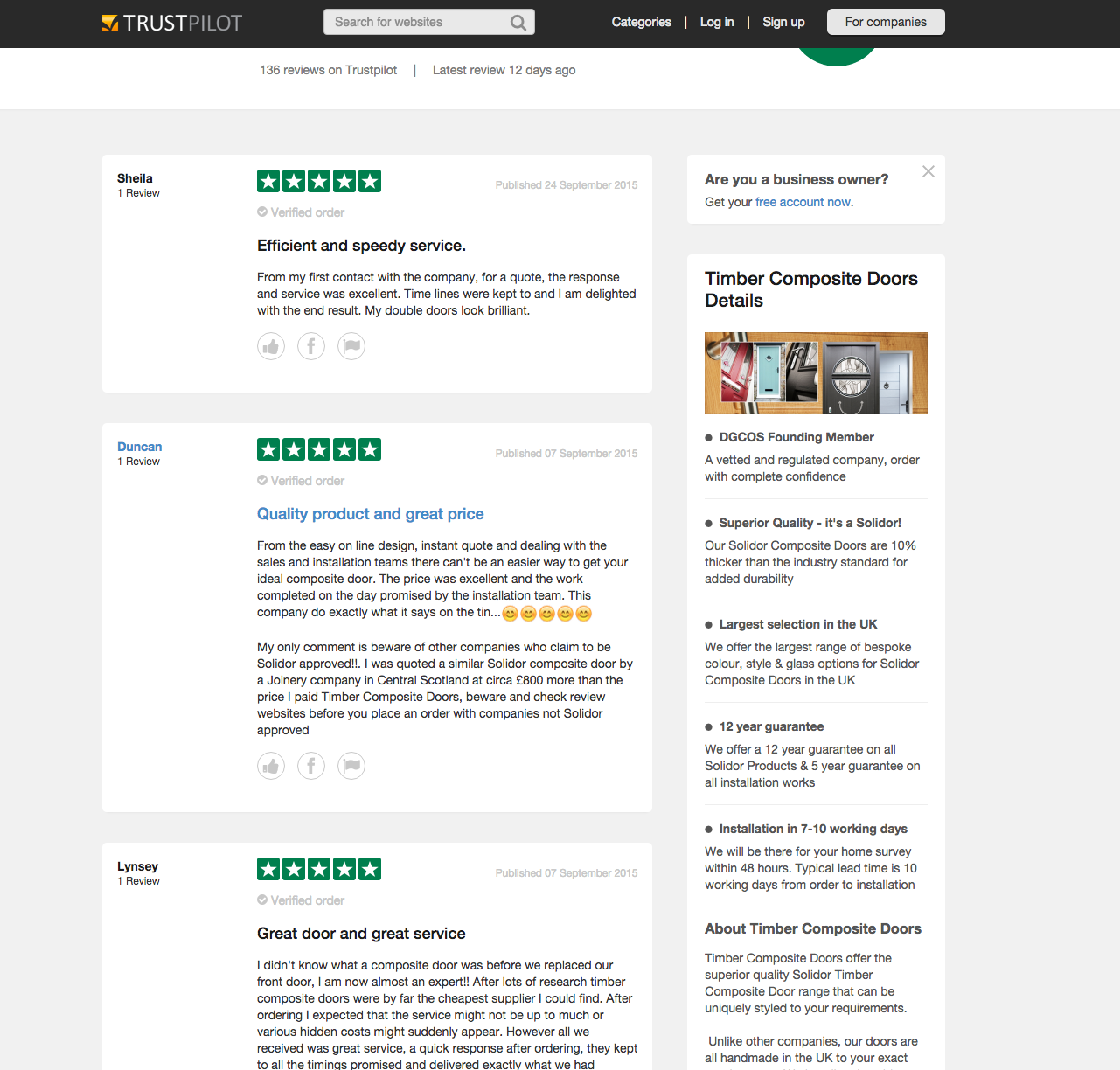This screenshot has height=1070, width=1120.
Task: Share Sheila's review on Facebook
Action: pyautogui.click(x=311, y=347)
